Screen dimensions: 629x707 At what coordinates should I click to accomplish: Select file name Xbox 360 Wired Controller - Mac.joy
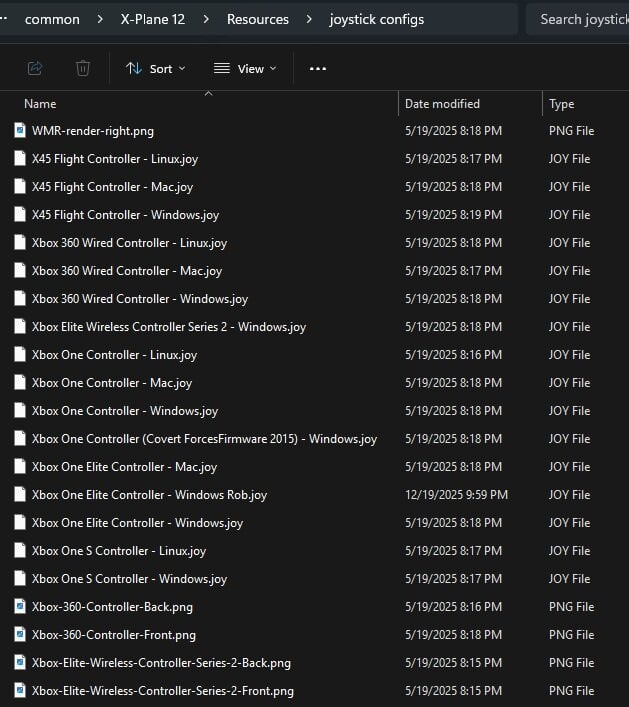pyautogui.click(x=127, y=271)
